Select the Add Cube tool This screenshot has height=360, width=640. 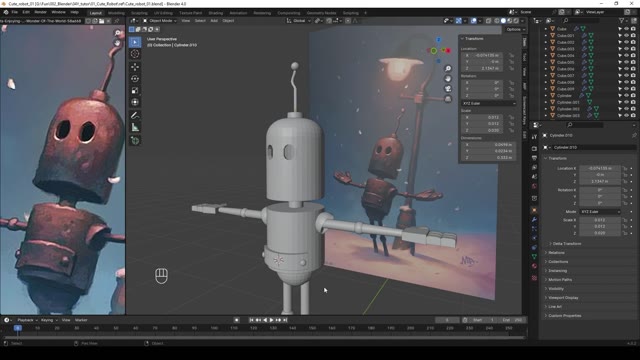click(135, 140)
